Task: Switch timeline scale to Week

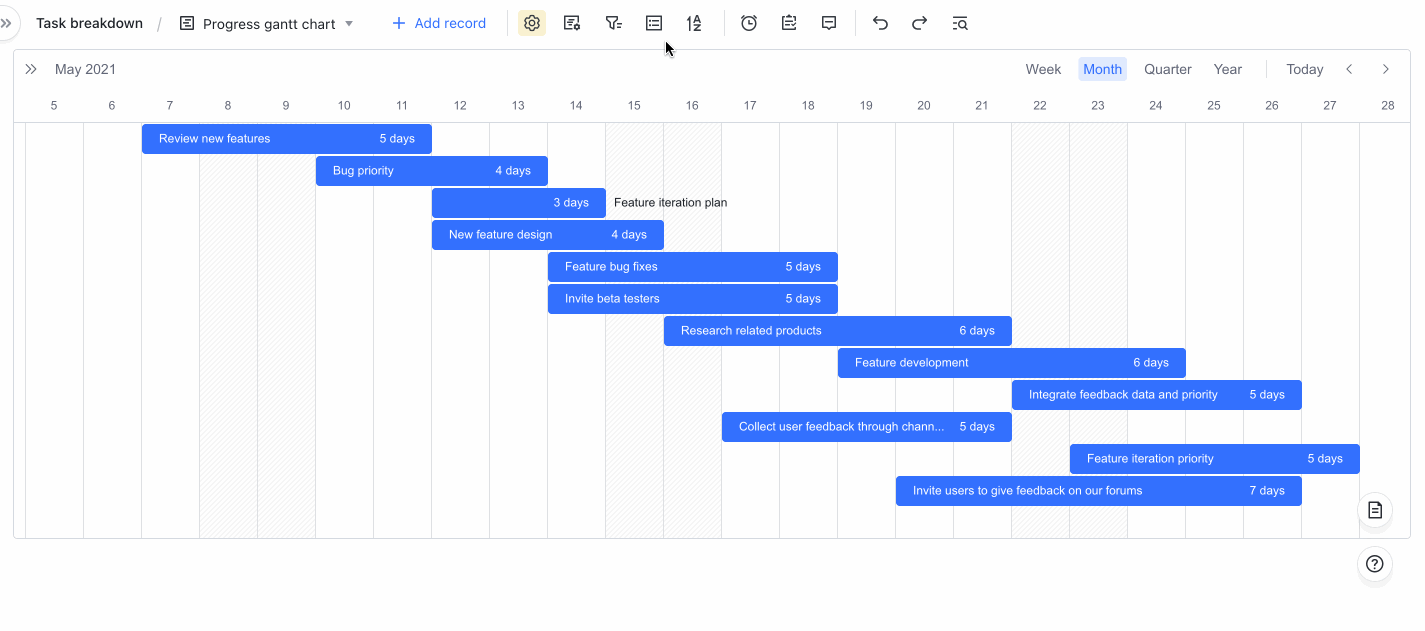Action: click(1043, 69)
